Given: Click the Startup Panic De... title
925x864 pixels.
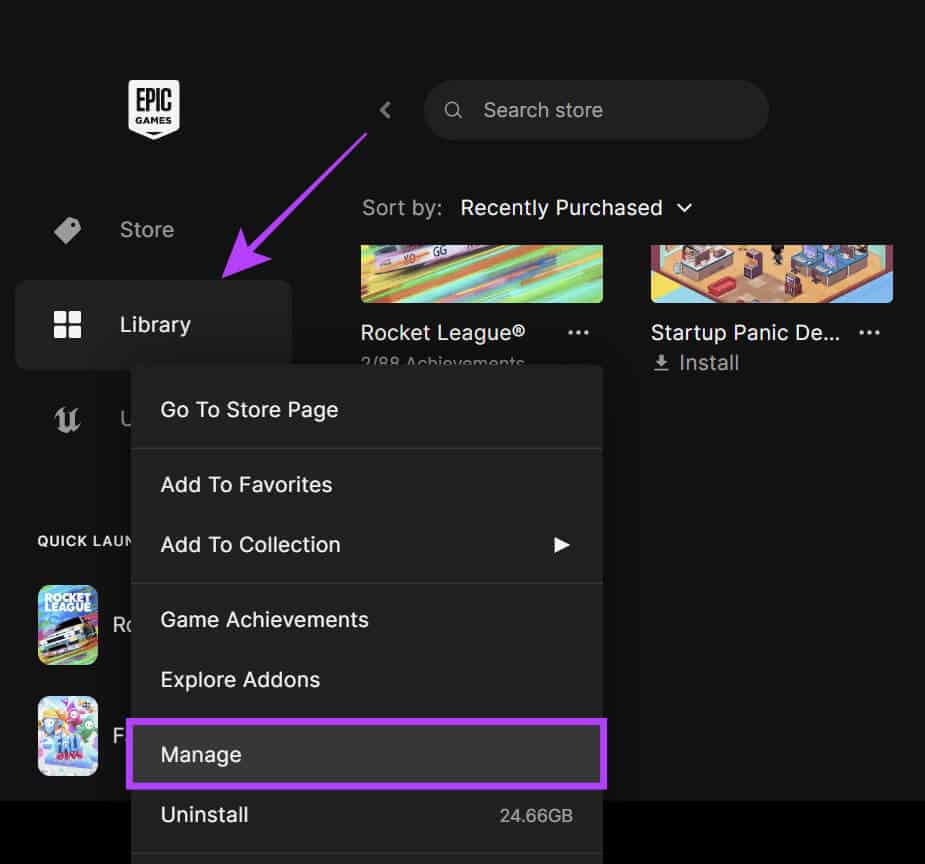Looking at the screenshot, I should click(745, 333).
